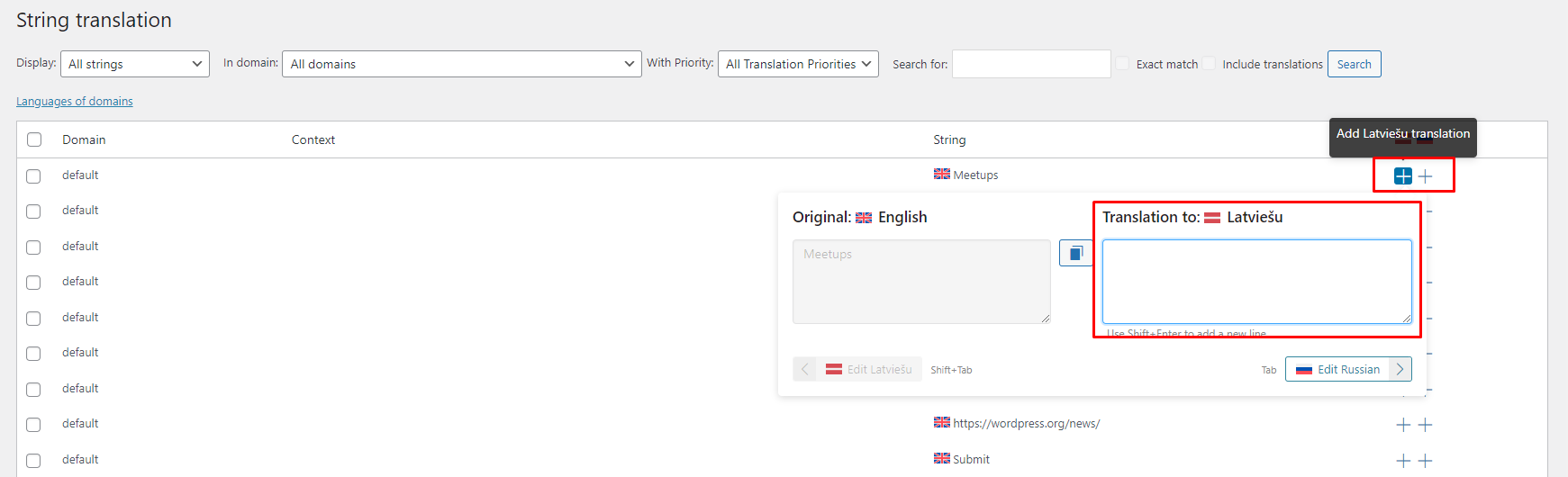Open the All Translation Priorities dropdown
The image size is (1568, 477).
pyautogui.click(x=797, y=64)
